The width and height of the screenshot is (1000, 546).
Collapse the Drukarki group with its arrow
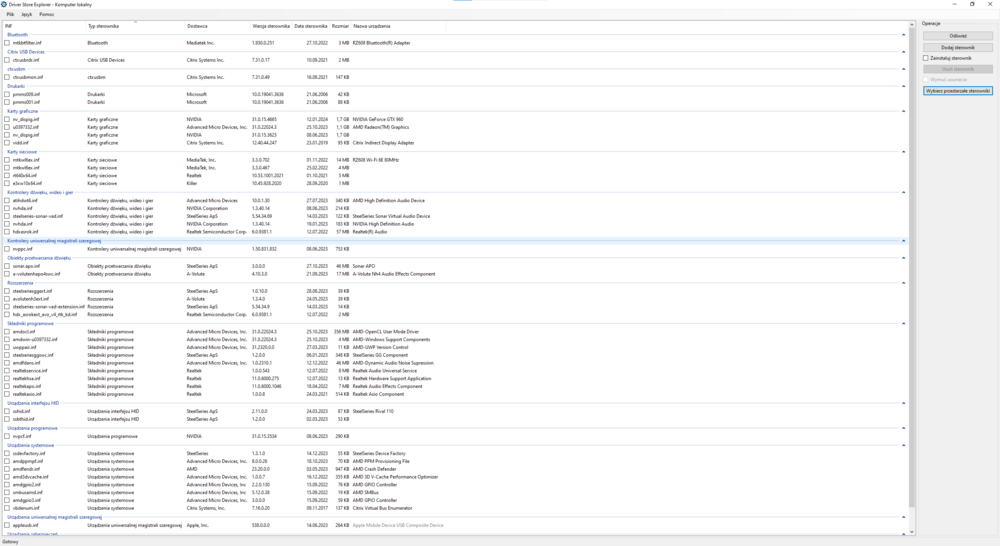pyautogui.click(x=903, y=86)
